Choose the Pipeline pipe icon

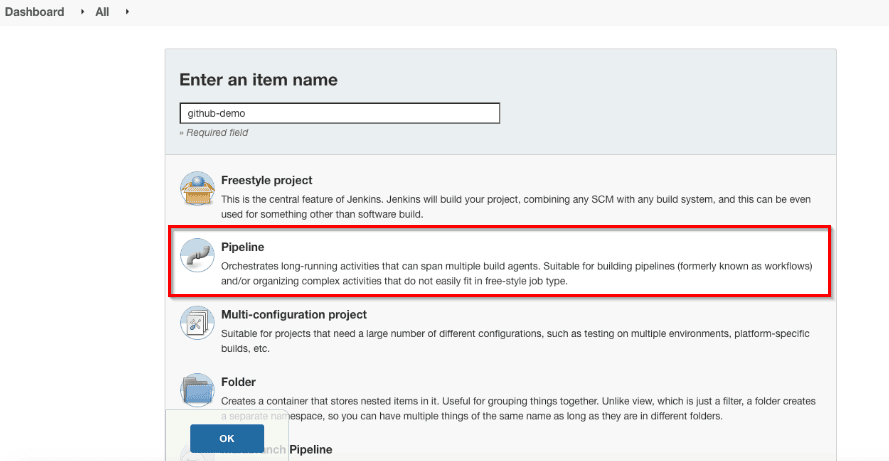pos(197,255)
